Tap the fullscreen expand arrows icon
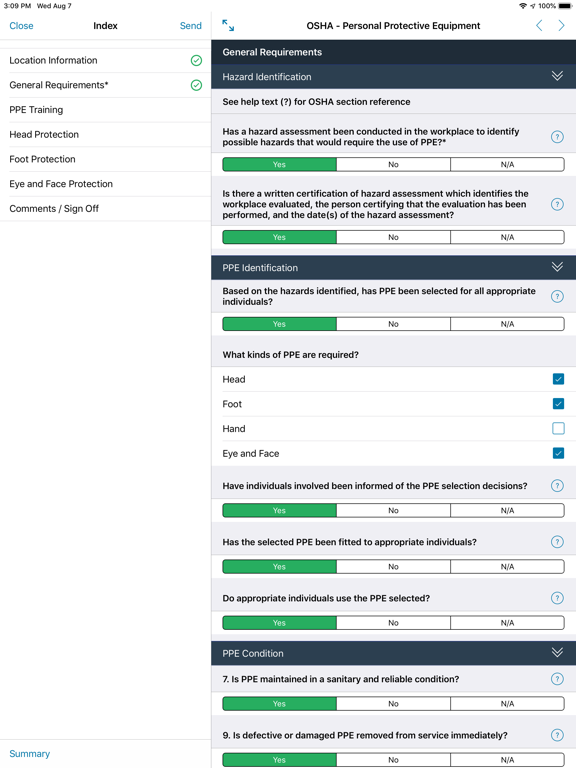This screenshot has height=768, width=576. click(228, 25)
